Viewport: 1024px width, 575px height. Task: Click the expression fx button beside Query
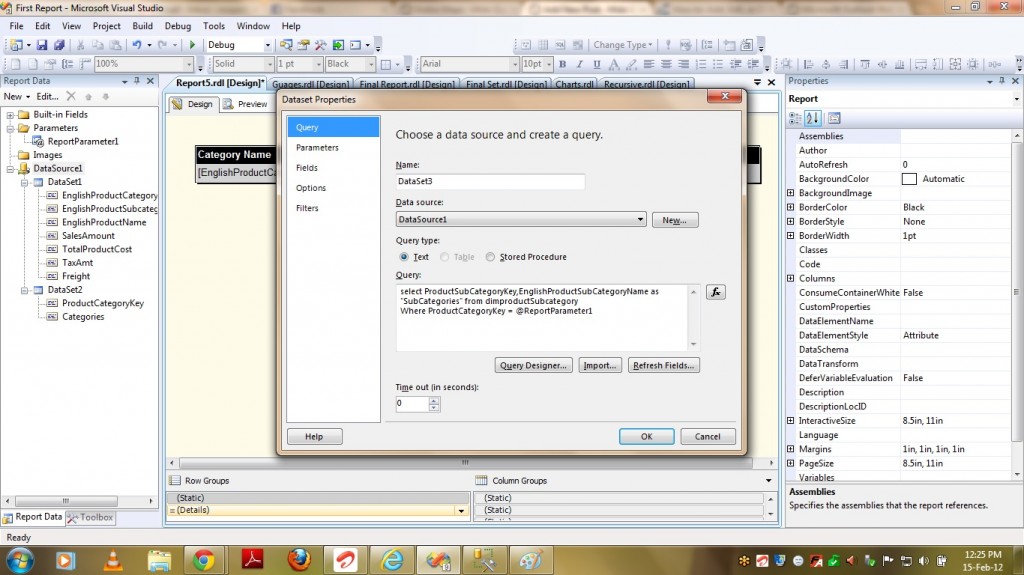[715, 292]
